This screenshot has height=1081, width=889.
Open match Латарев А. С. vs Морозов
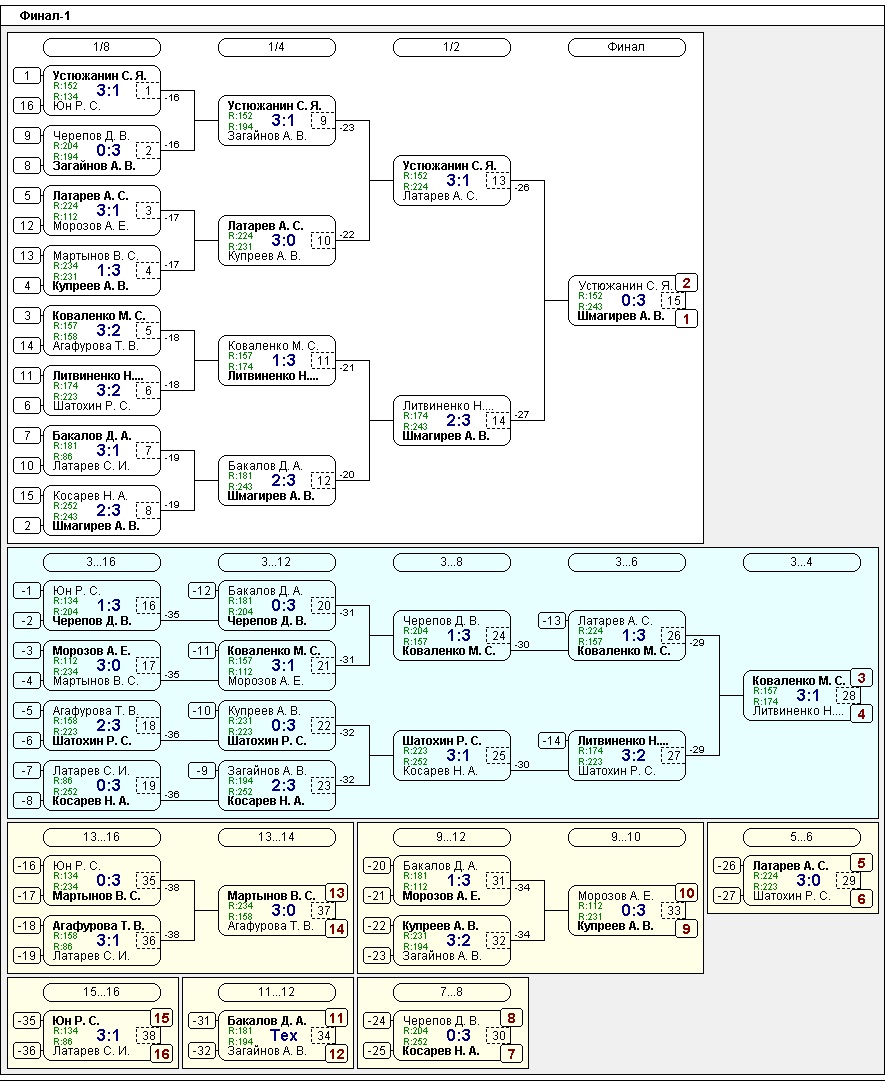[x=102, y=210]
